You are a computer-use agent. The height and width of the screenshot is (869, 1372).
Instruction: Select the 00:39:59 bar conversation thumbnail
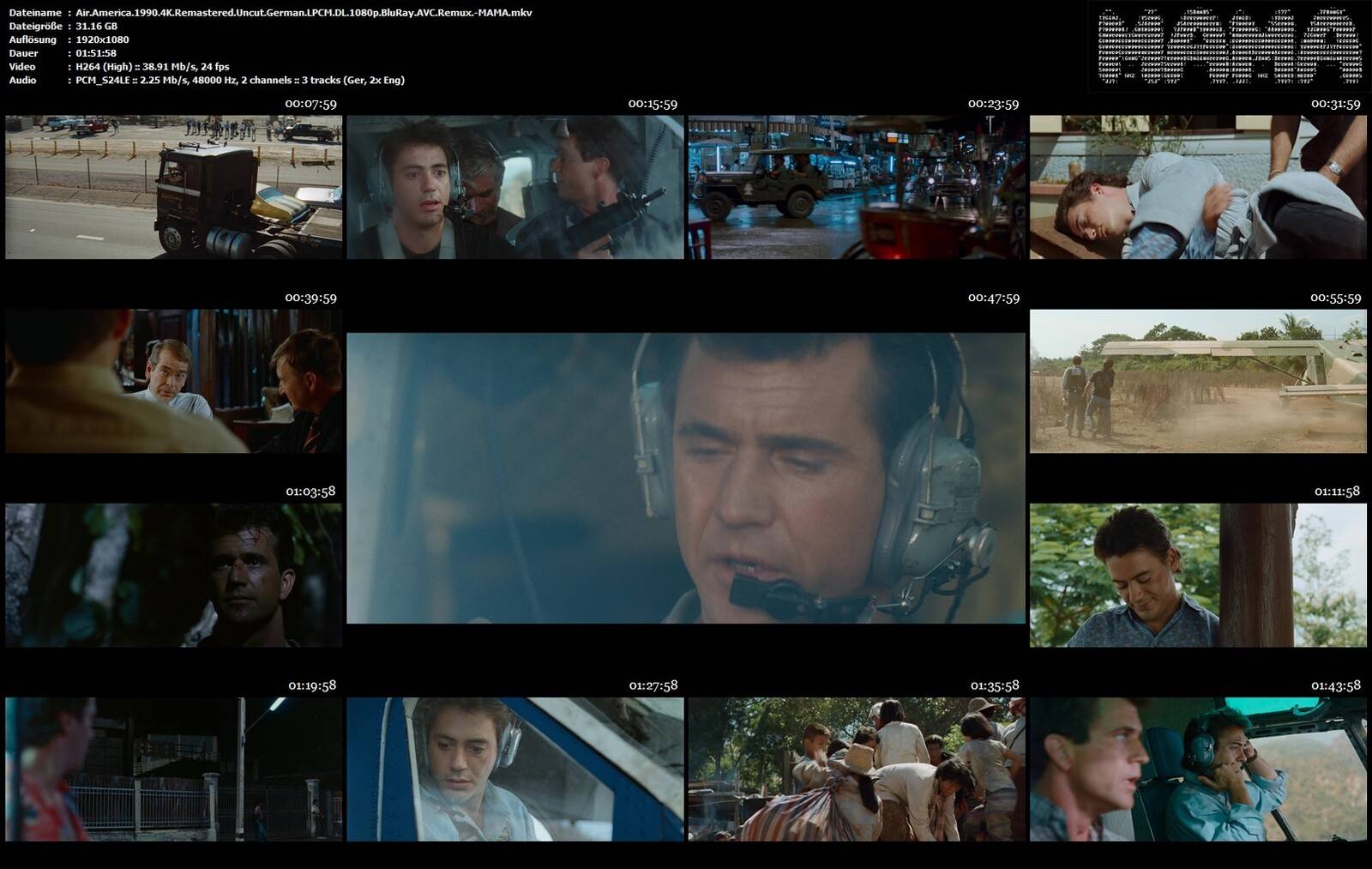point(173,381)
